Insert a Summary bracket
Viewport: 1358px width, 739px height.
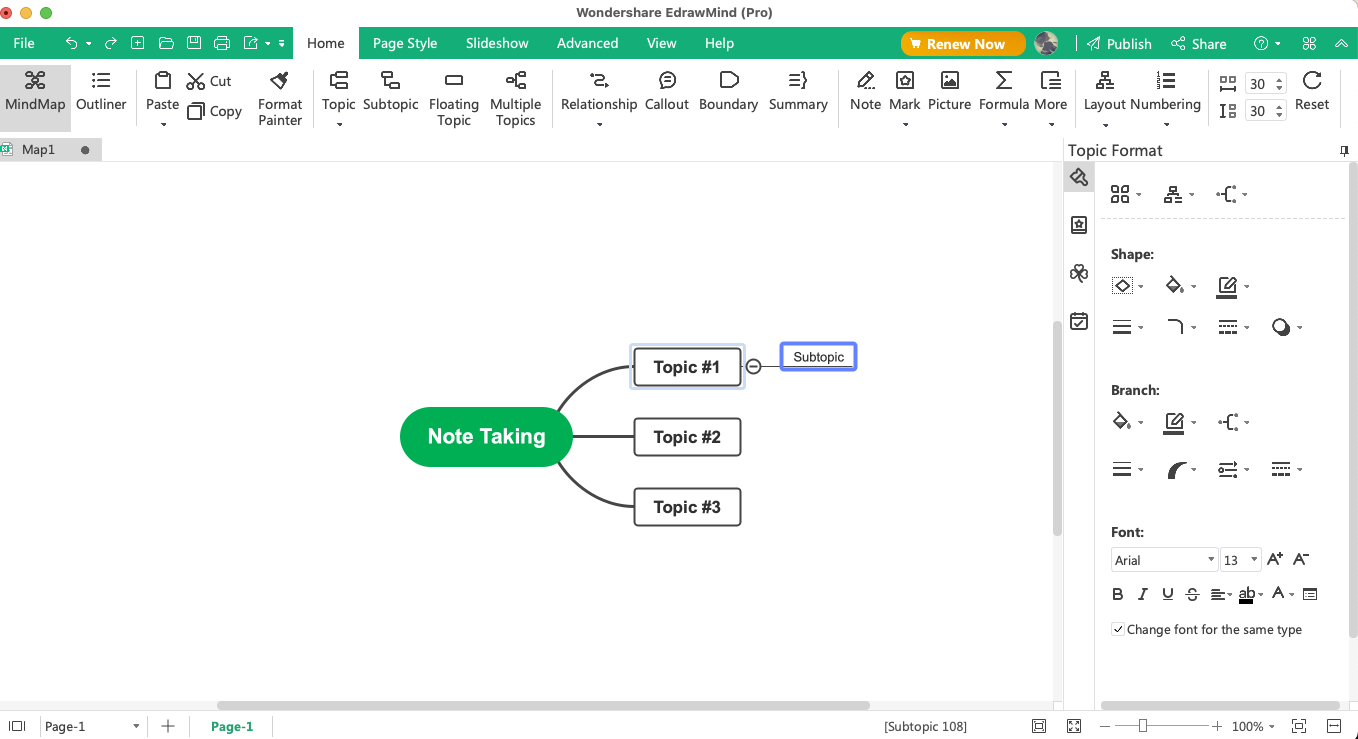coord(798,91)
